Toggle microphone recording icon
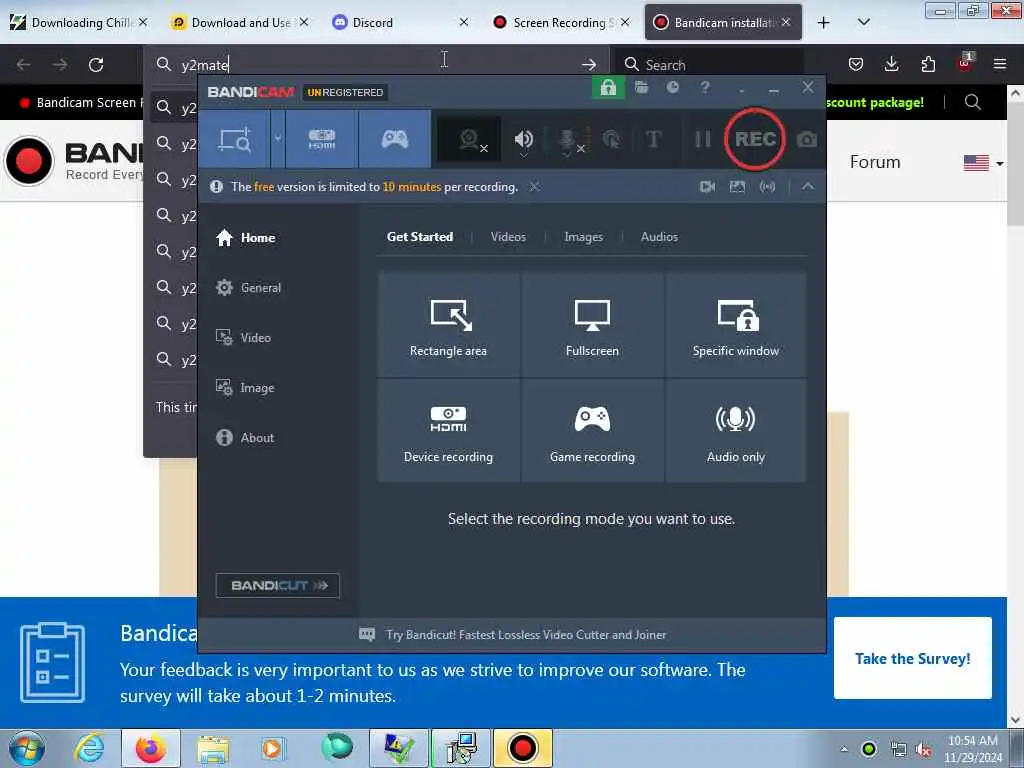This screenshot has width=1024, height=768. (x=568, y=139)
